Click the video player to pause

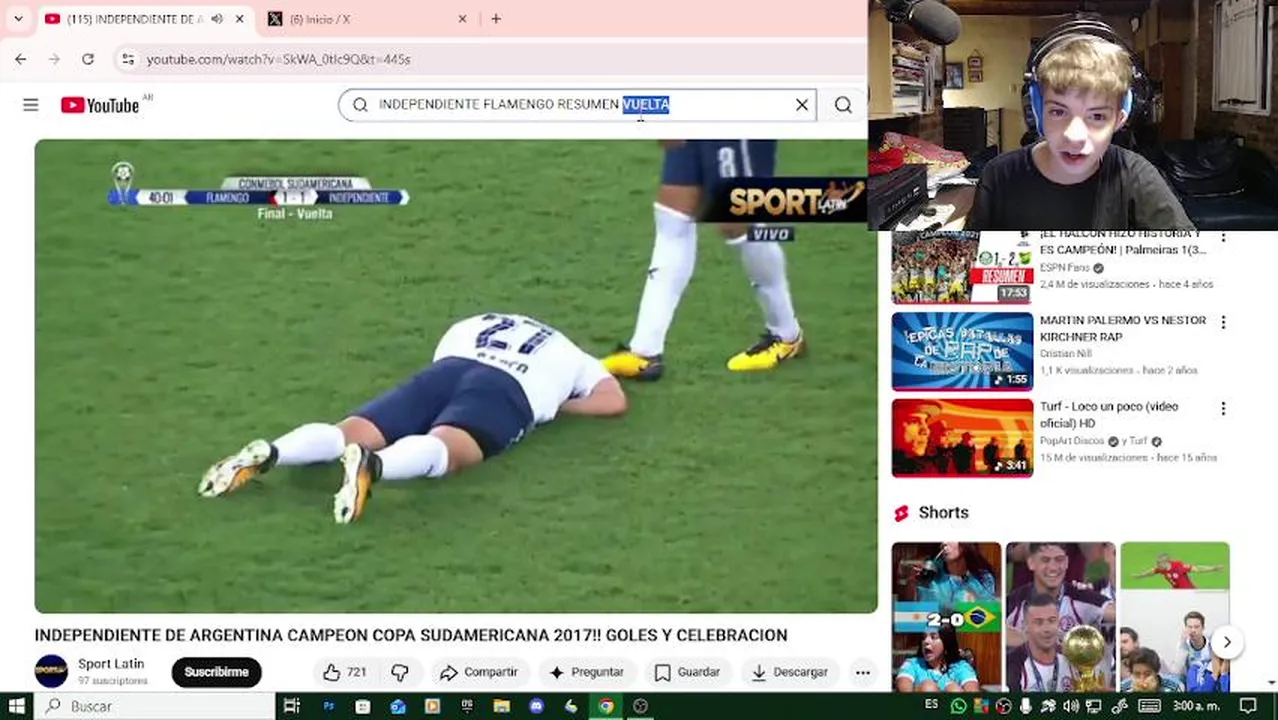click(x=456, y=376)
